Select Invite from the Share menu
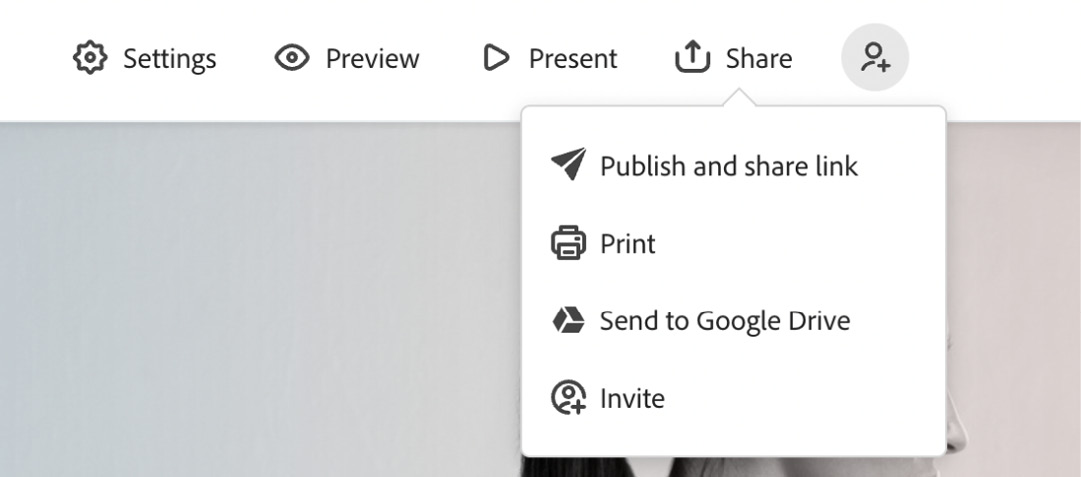1081x477 pixels. click(x=632, y=398)
